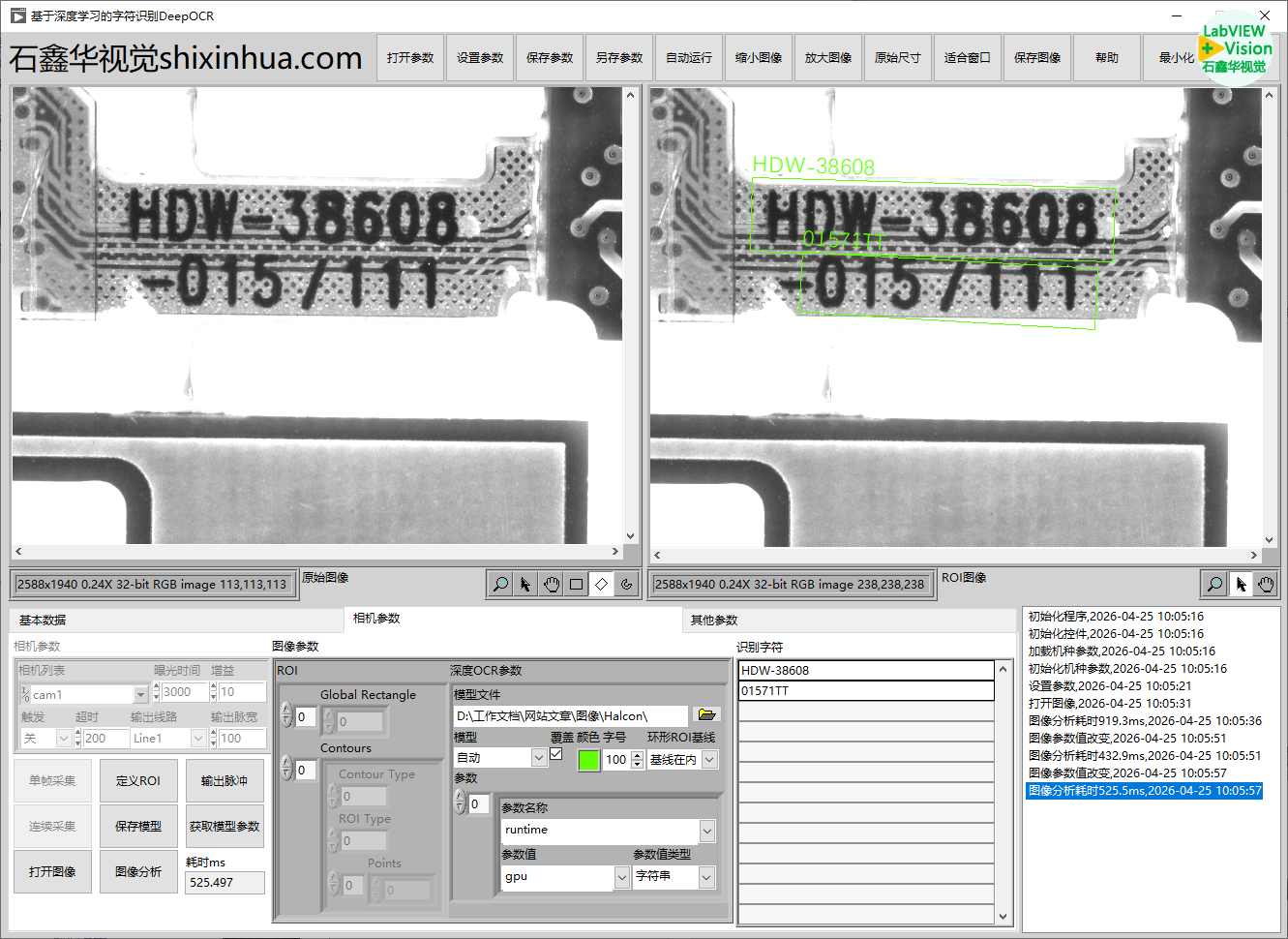Select the zoom tool under the original image
Screen dimensions: 1288x939
(x=500, y=585)
